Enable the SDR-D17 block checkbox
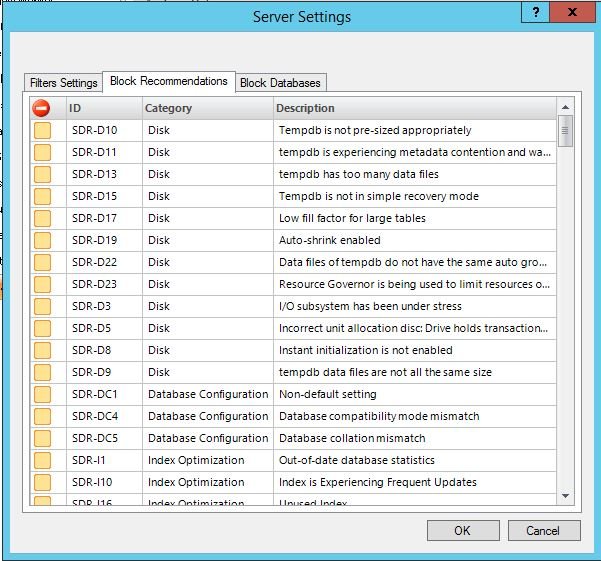This screenshot has width=601, height=561. pyautogui.click(x=42, y=218)
